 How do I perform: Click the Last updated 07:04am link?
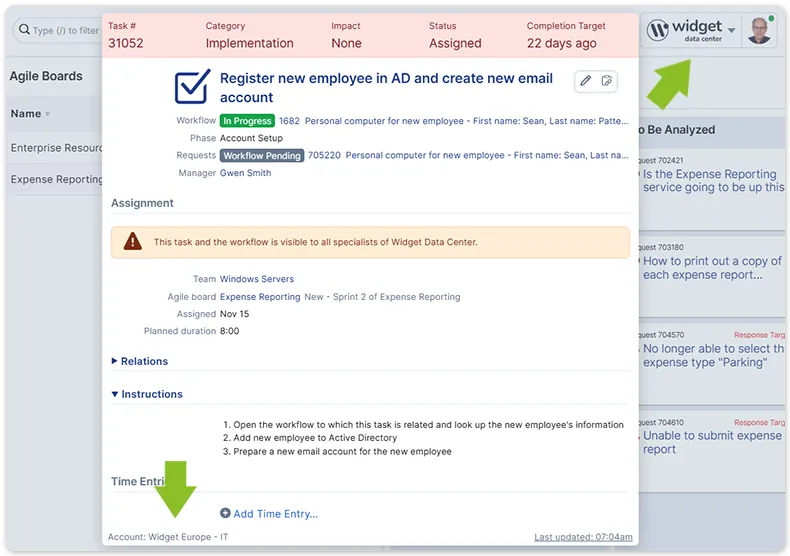[583, 537]
